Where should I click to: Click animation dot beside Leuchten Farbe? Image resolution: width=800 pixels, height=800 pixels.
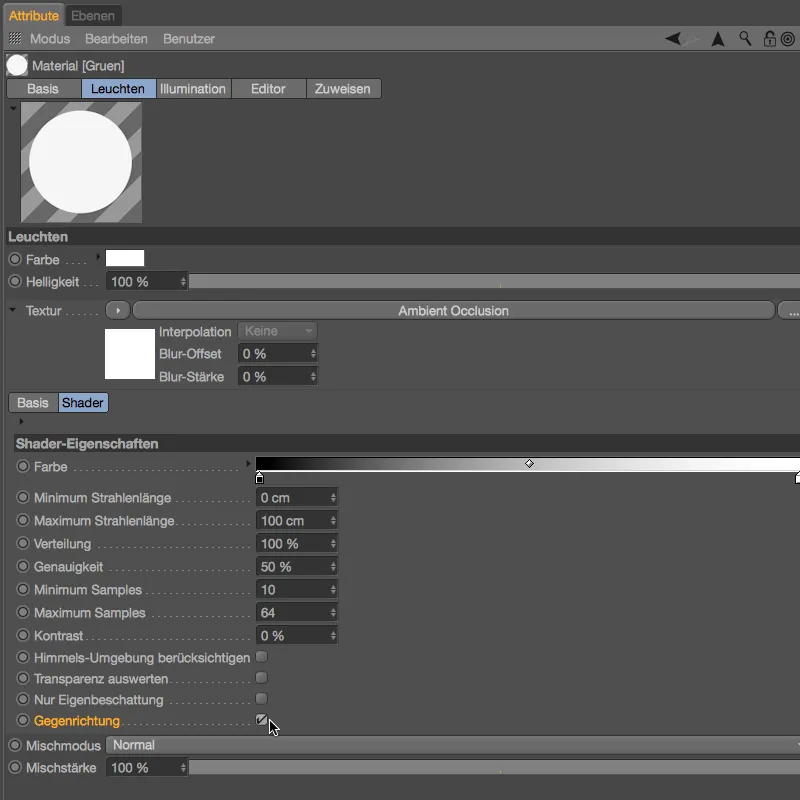15,259
